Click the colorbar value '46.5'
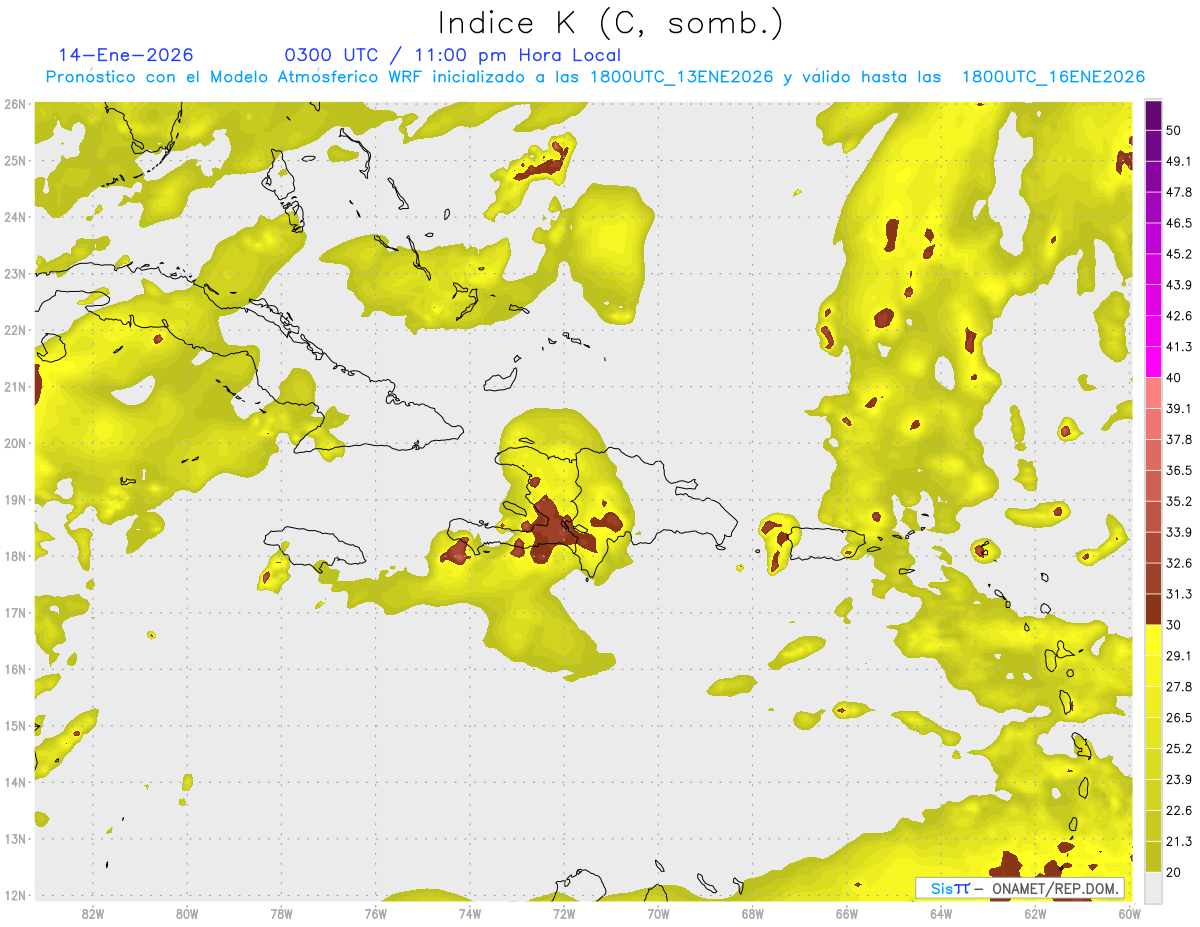The height and width of the screenshot is (927, 1200). tap(1179, 223)
